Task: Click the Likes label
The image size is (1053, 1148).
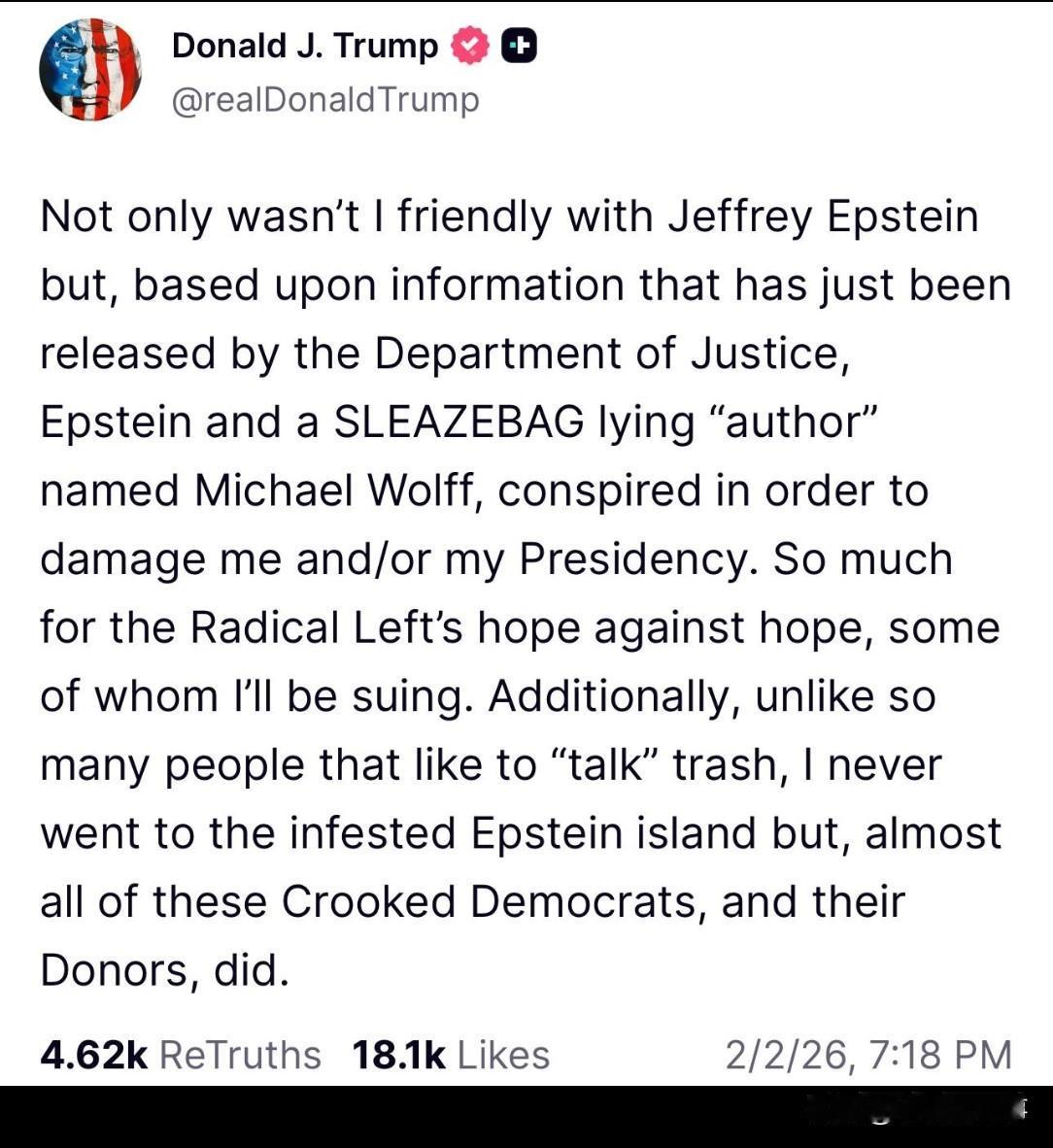Action: [502, 1055]
